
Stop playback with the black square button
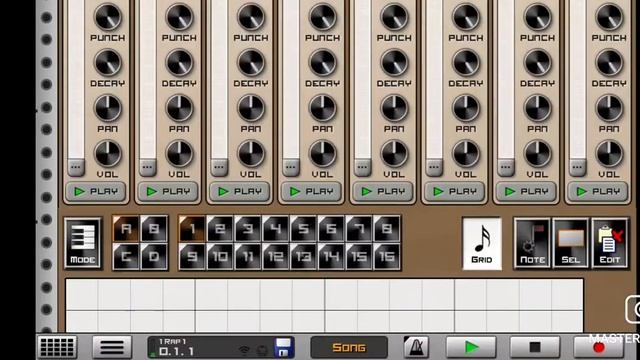pos(535,347)
